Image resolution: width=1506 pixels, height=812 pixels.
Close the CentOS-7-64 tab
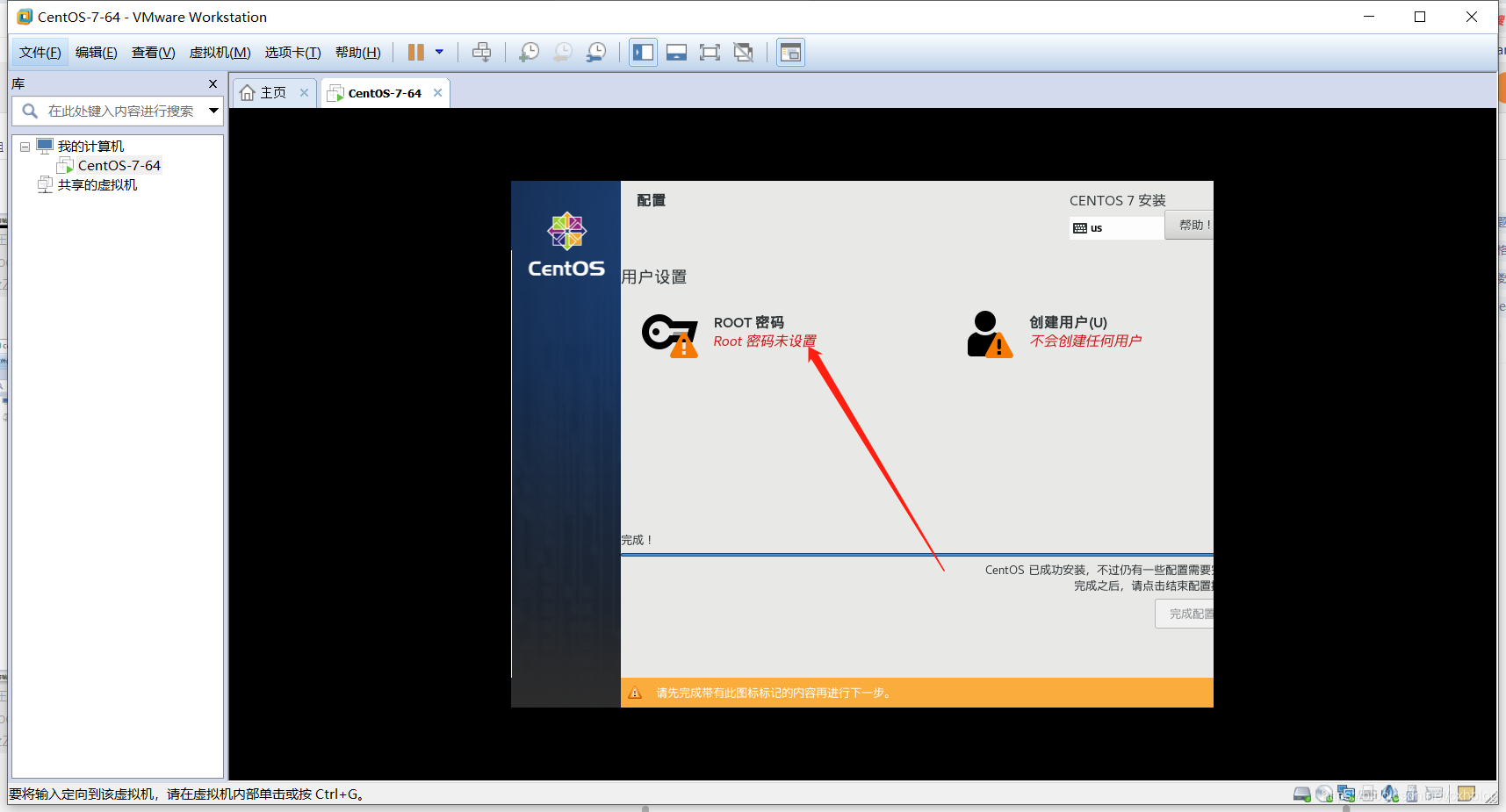[x=437, y=92]
